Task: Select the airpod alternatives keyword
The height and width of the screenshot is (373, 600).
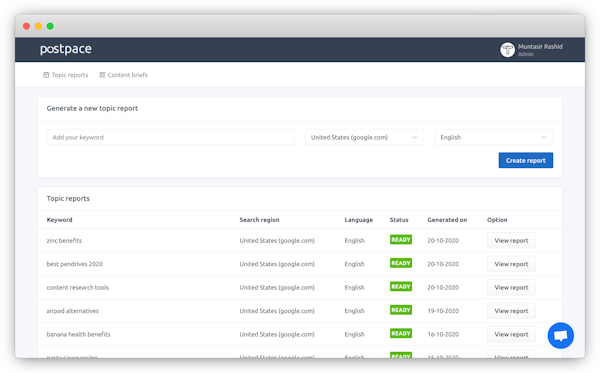Action: click(x=73, y=311)
